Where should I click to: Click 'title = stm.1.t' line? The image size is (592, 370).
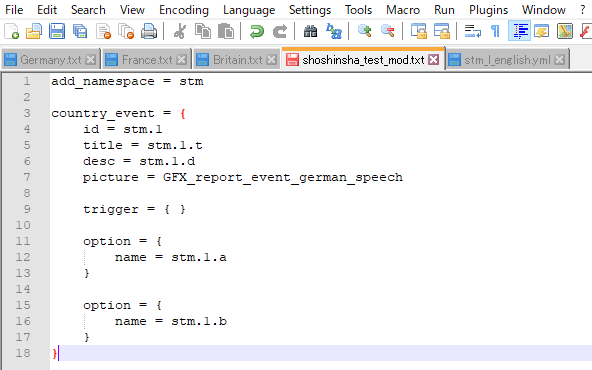143,146
